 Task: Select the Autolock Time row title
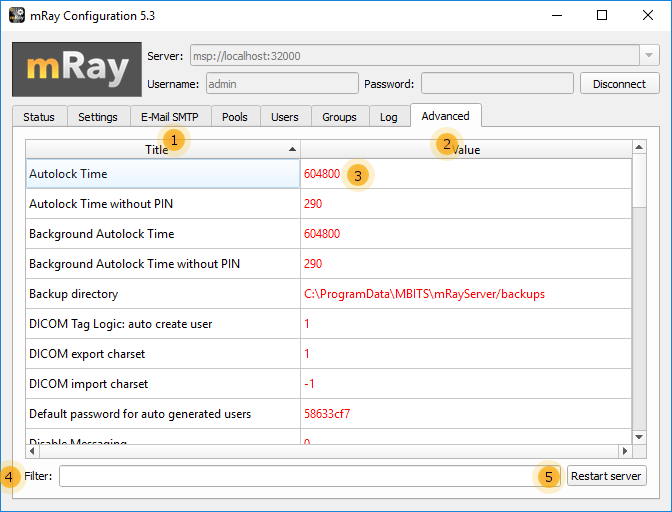point(163,174)
